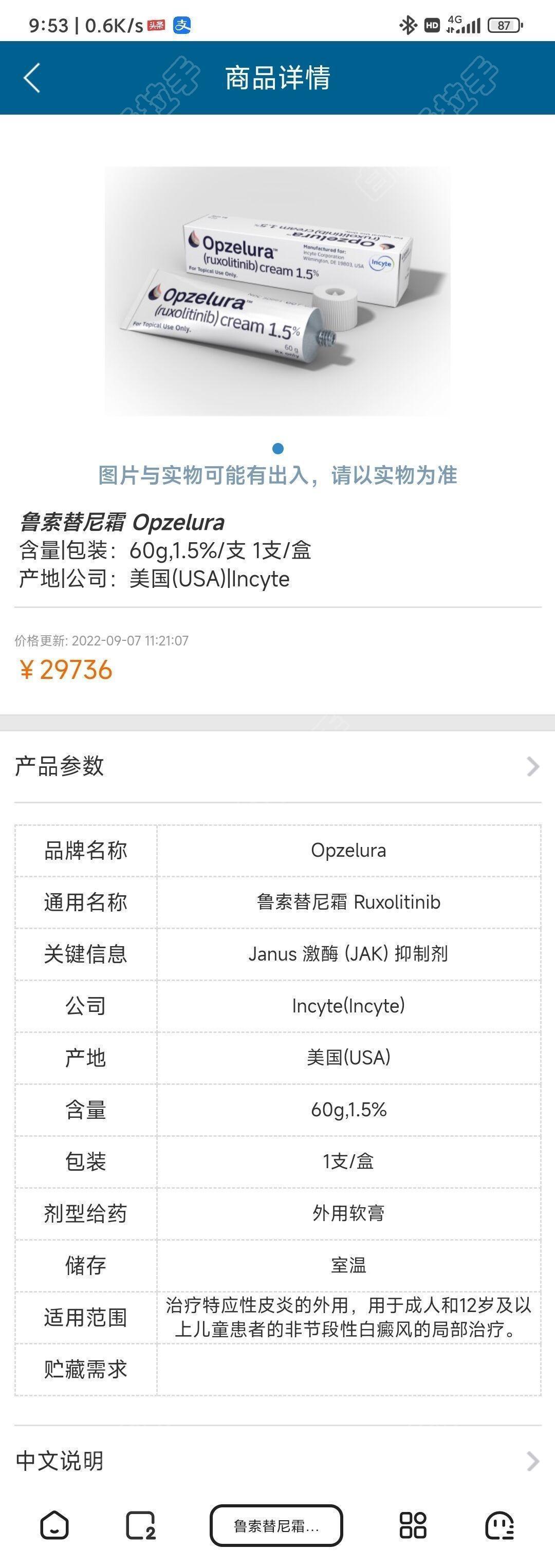This screenshot has width=555, height=1568.
Task: Tap the face profile icon
Action: (x=499, y=1525)
